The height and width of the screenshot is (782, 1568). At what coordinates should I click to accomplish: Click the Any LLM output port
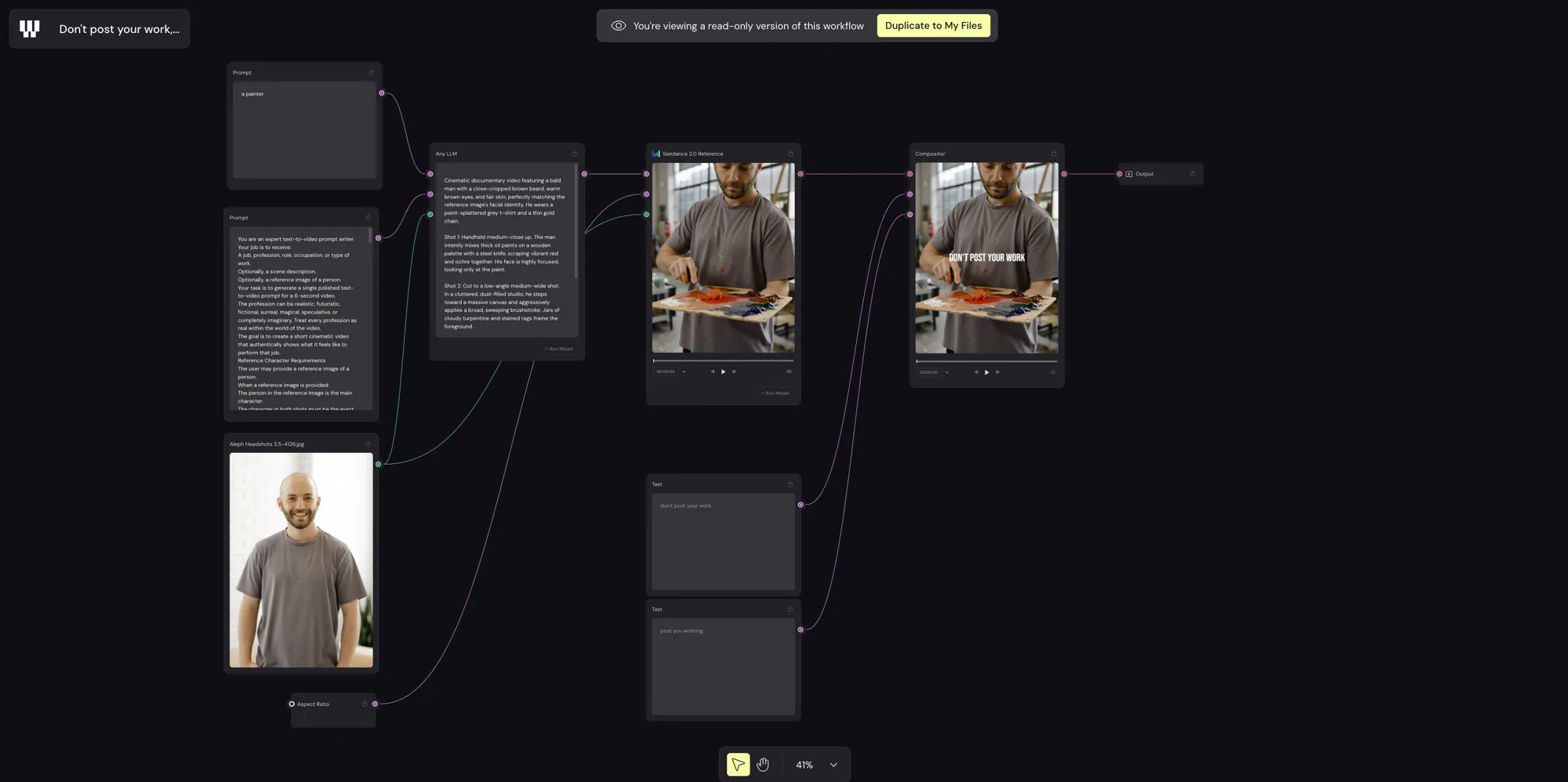coord(584,174)
